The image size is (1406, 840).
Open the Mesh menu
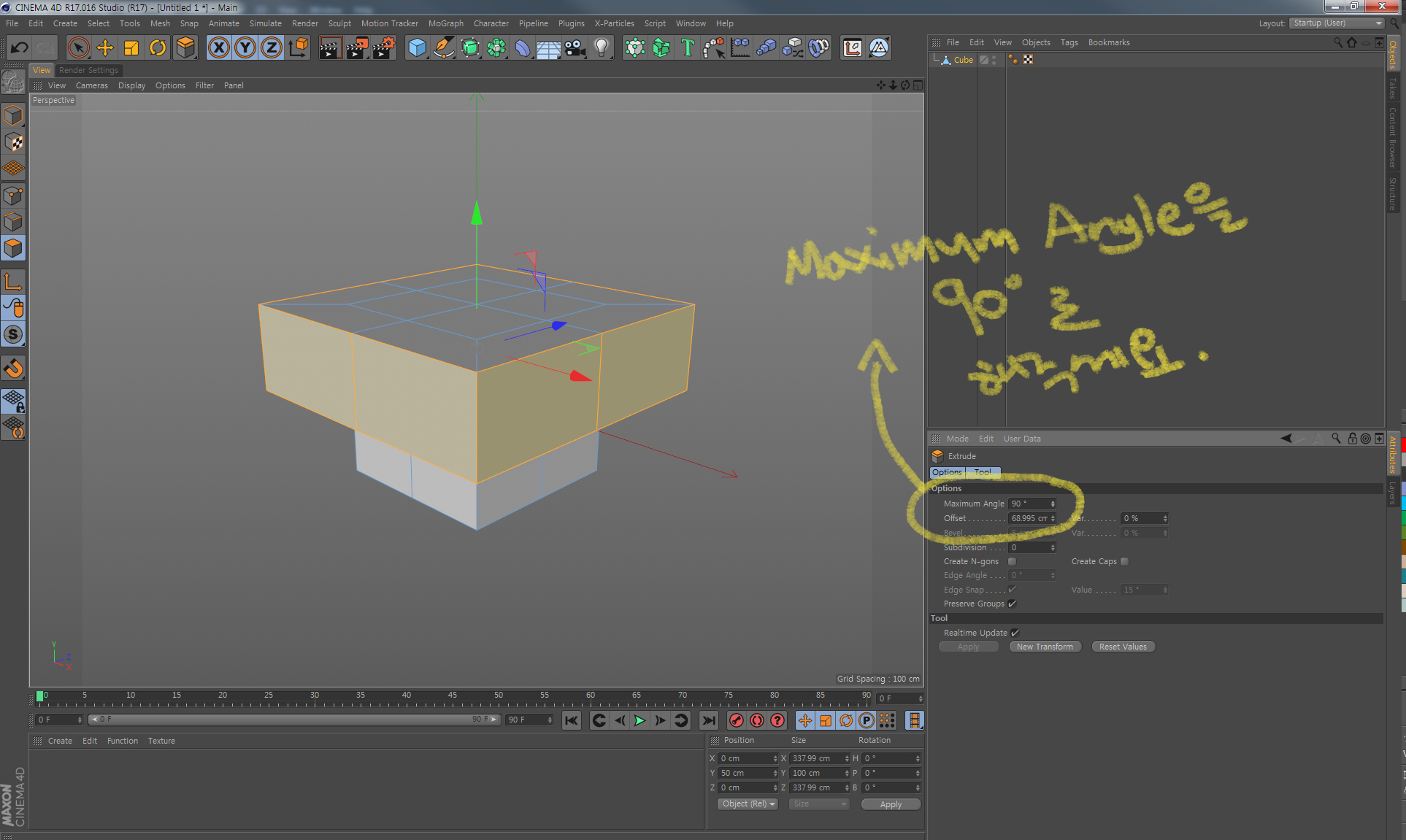(x=160, y=23)
